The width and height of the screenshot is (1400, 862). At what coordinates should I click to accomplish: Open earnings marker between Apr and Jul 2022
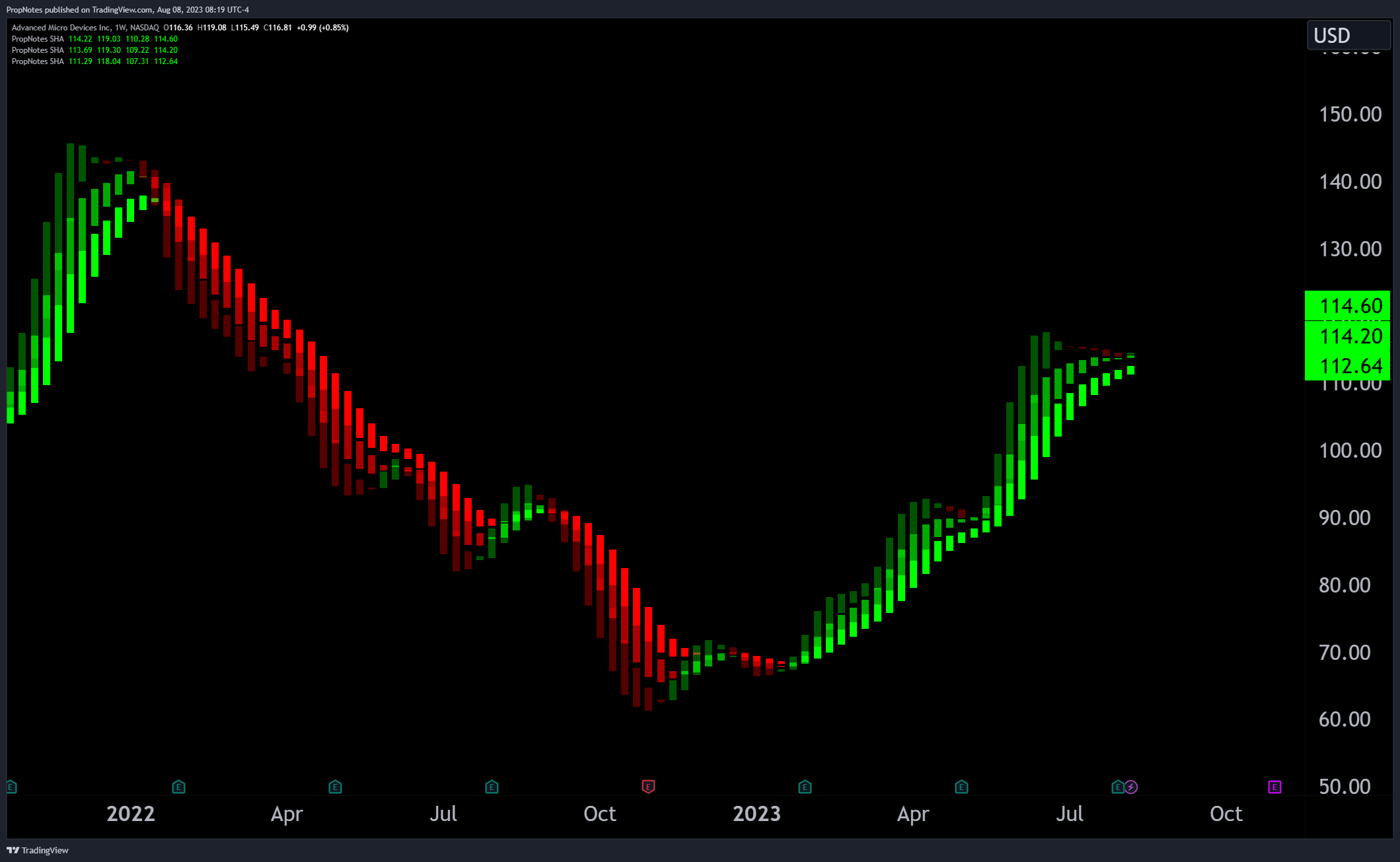335,787
